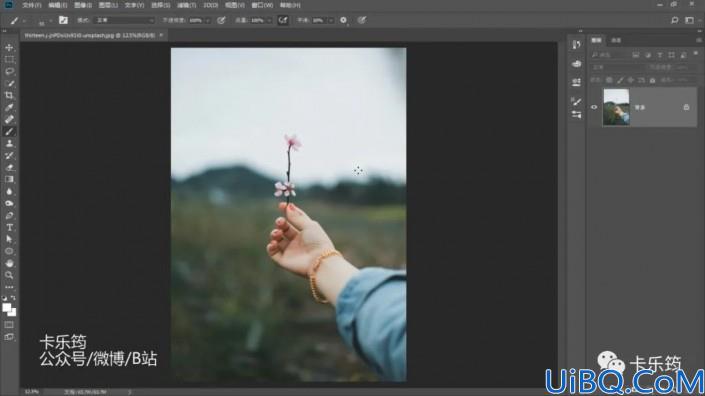Open the Filter menu
Image resolution: width=705 pixels, height=396 pixels.
[x=186, y=5]
